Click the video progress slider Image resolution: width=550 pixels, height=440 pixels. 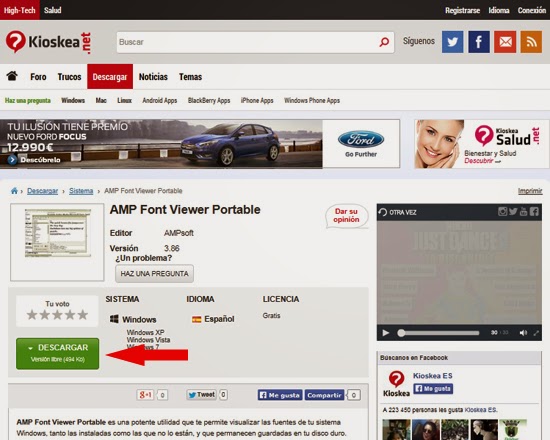click(x=438, y=333)
